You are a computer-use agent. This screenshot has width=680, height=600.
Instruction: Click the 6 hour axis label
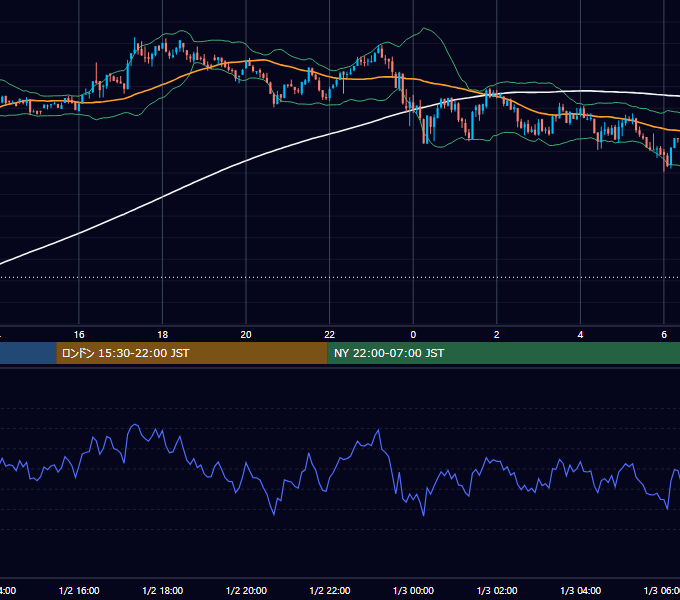pos(664,335)
